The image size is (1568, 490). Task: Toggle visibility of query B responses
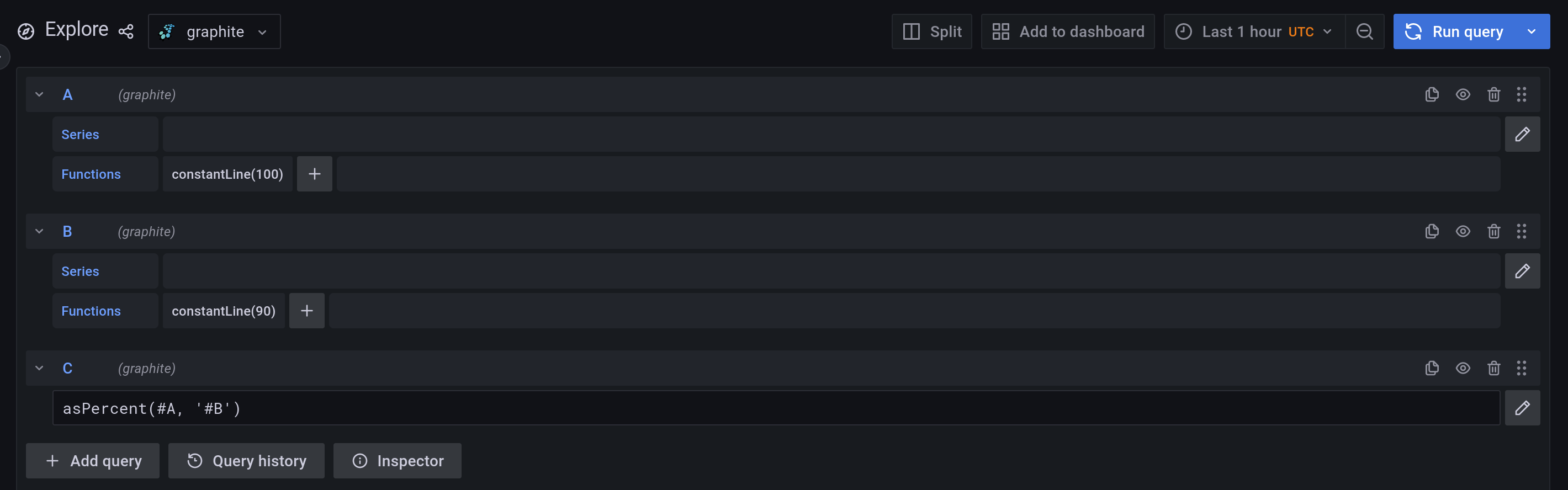point(1463,231)
